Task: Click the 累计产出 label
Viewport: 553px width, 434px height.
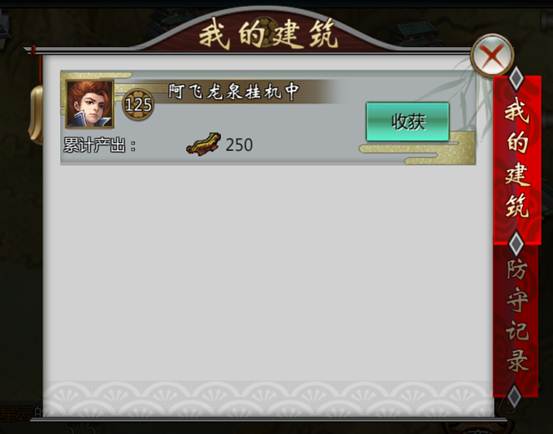Action: coord(100,145)
